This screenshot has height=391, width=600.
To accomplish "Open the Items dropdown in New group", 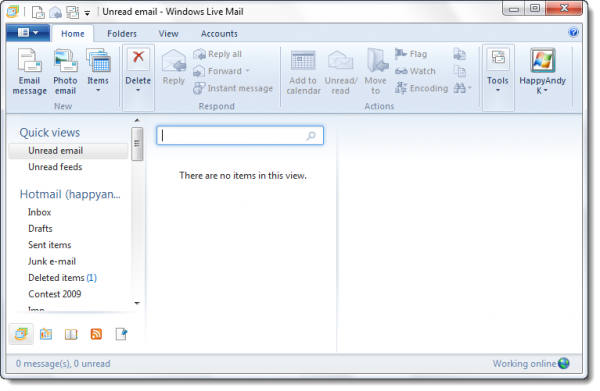I will (x=98, y=71).
